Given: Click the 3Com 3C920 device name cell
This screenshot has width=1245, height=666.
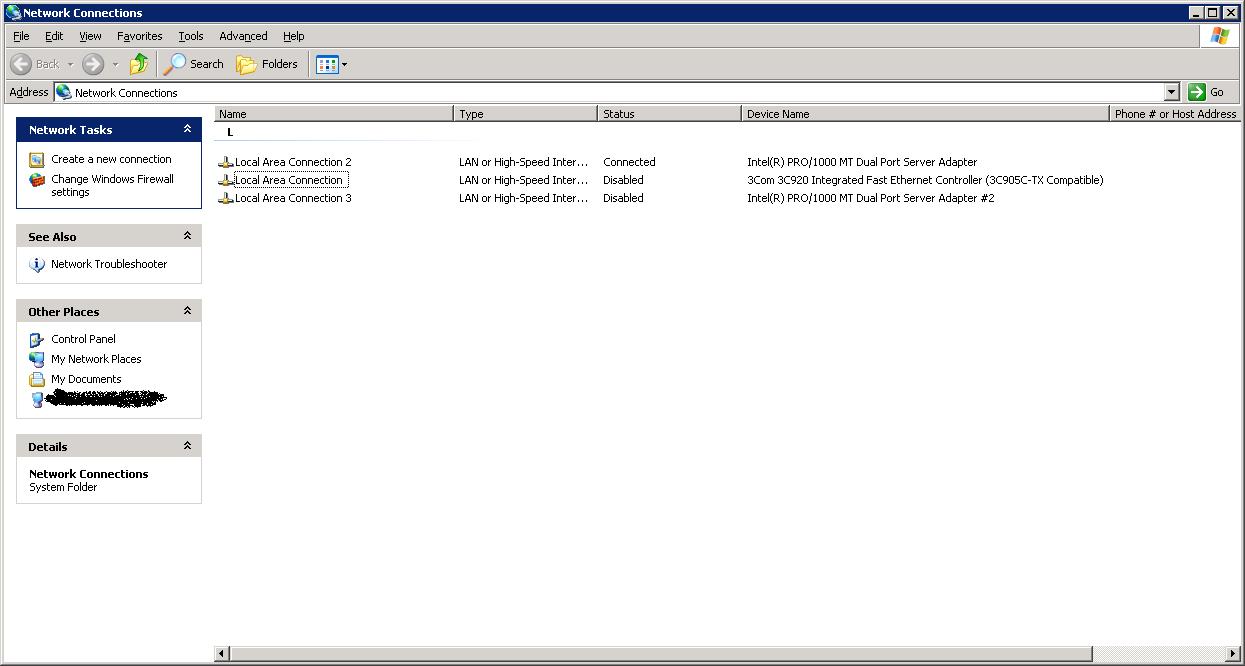Looking at the screenshot, I should pos(925,180).
